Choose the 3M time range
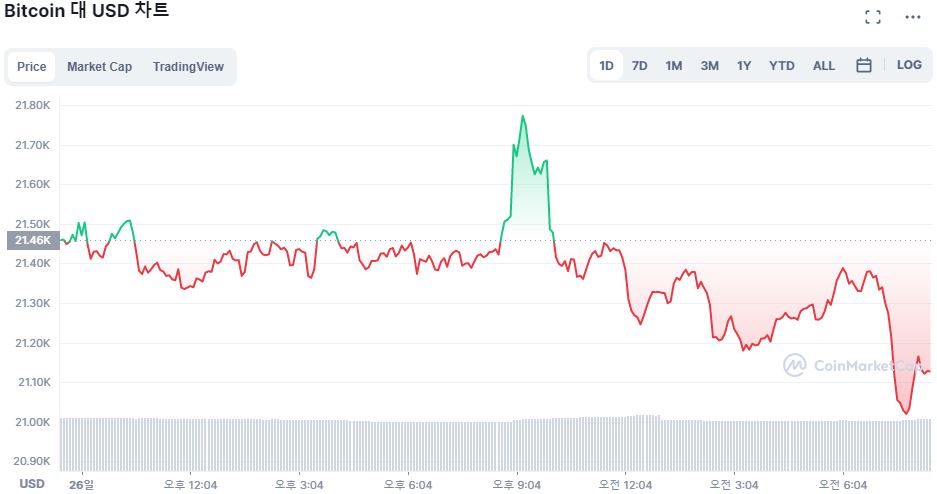Screen dimensions: 937x494 [709, 66]
